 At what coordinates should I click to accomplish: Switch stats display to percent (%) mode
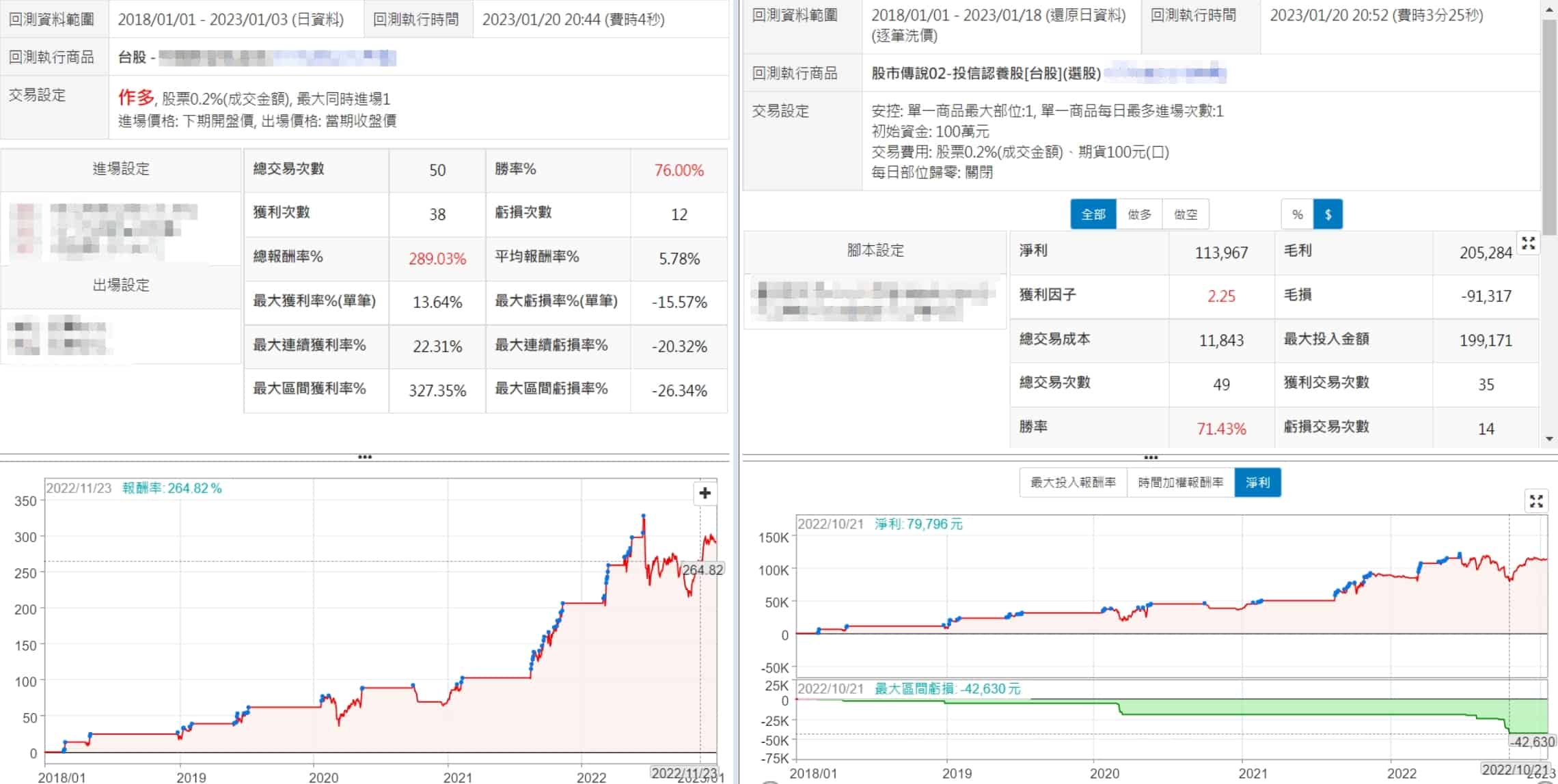coord(1297,214)
